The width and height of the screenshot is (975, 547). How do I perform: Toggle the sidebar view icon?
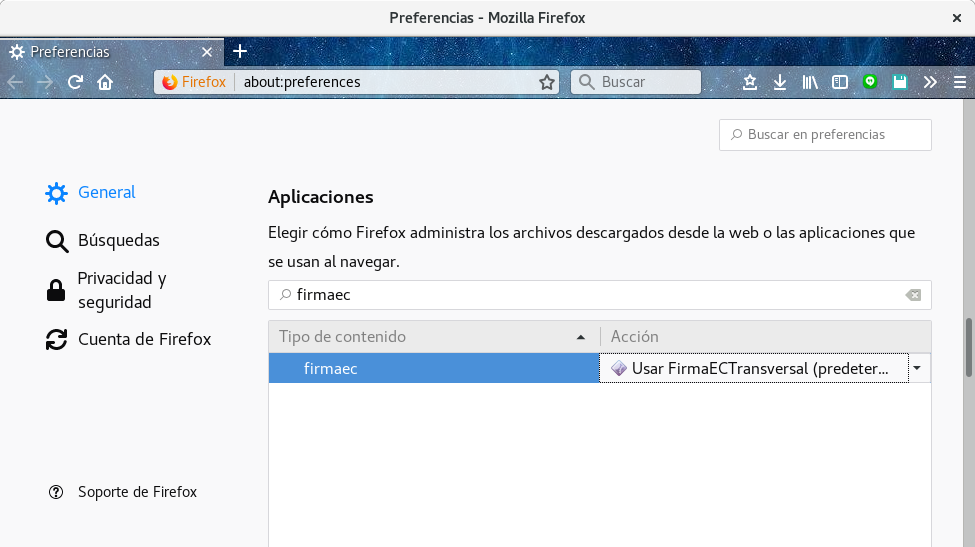click(840, 82)
